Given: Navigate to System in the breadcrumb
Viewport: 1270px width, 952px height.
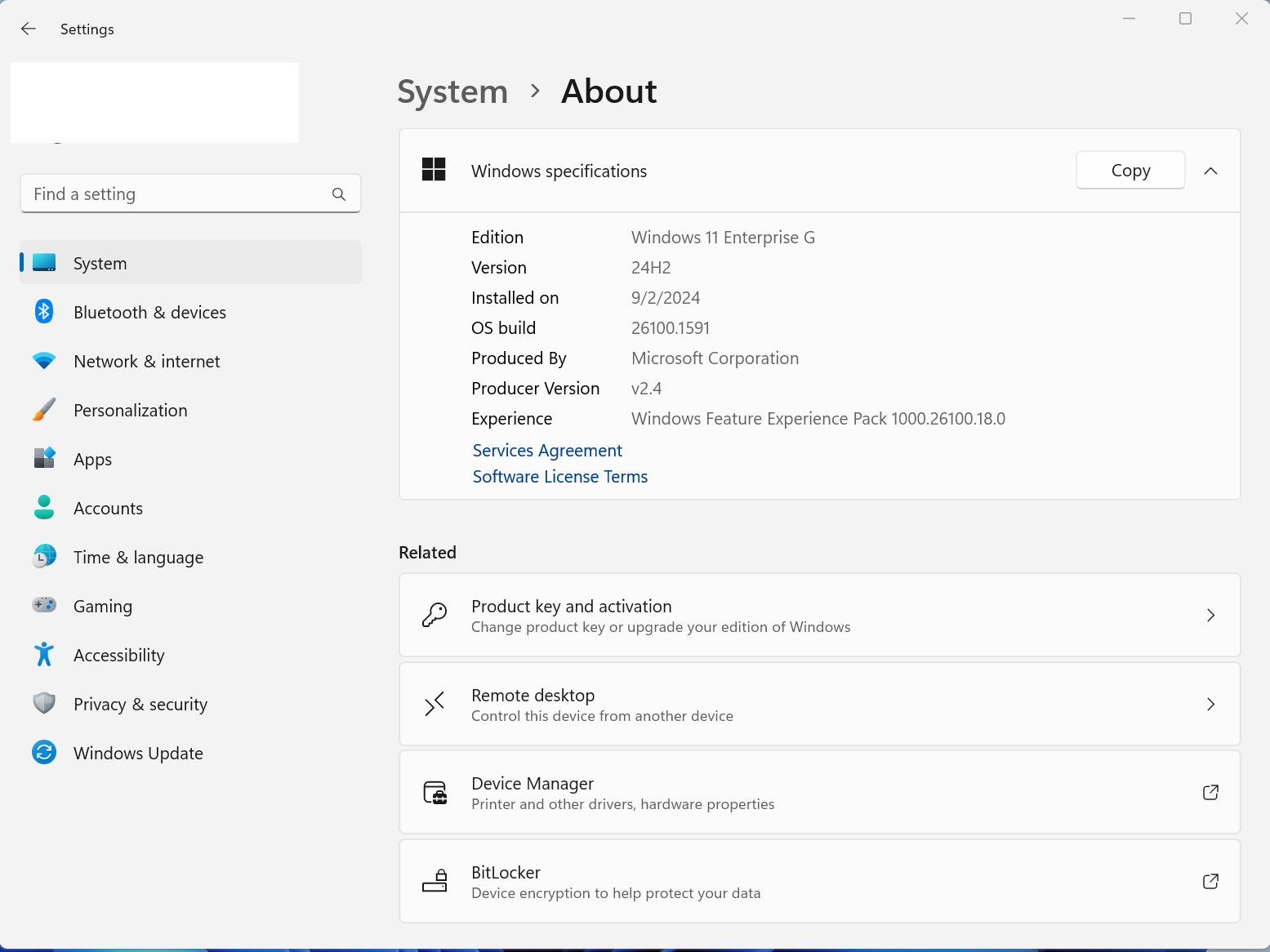Looking at the screenshot, I should 452,91.
